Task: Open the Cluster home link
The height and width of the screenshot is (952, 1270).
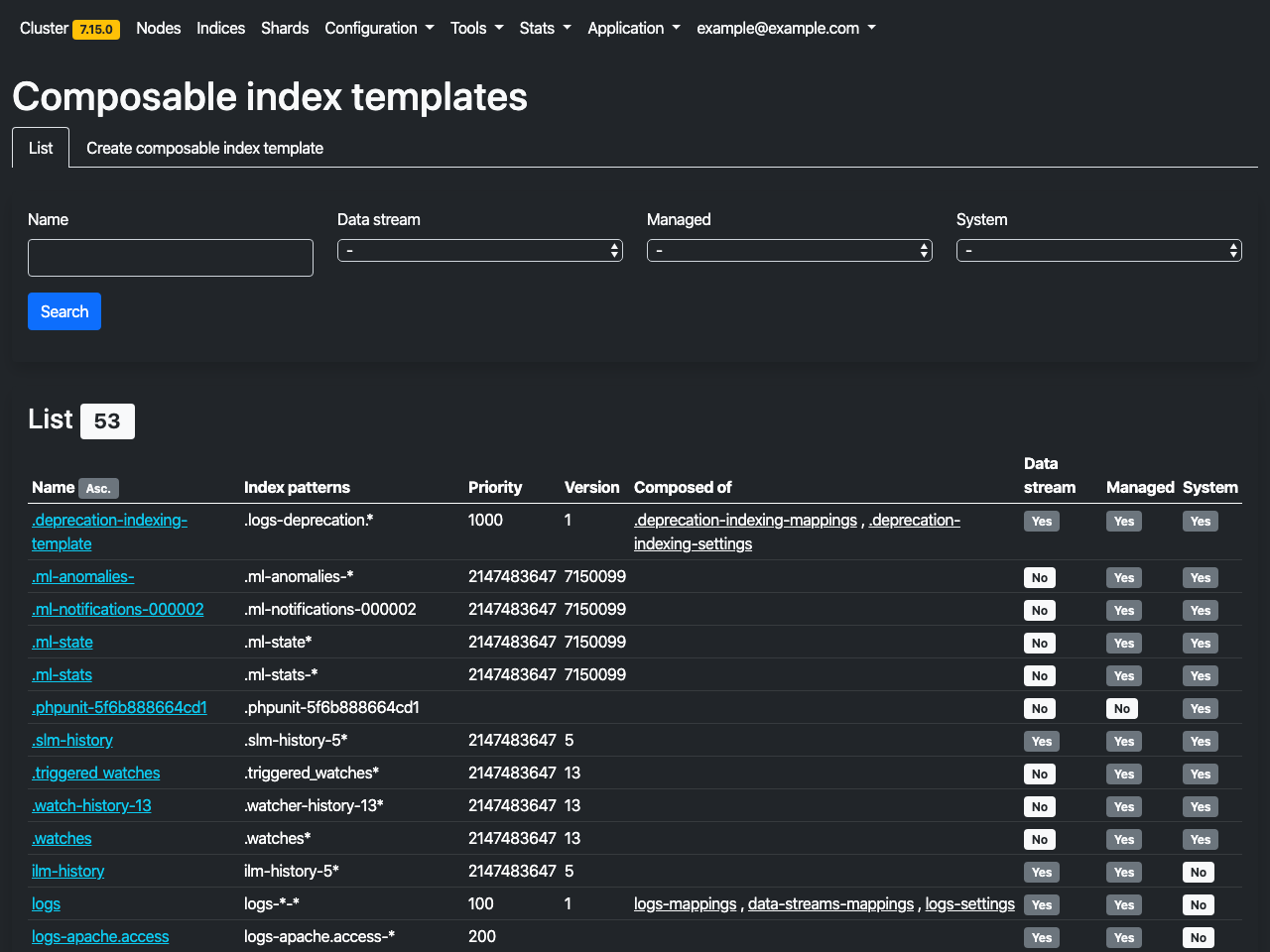Action: (44, 28)
